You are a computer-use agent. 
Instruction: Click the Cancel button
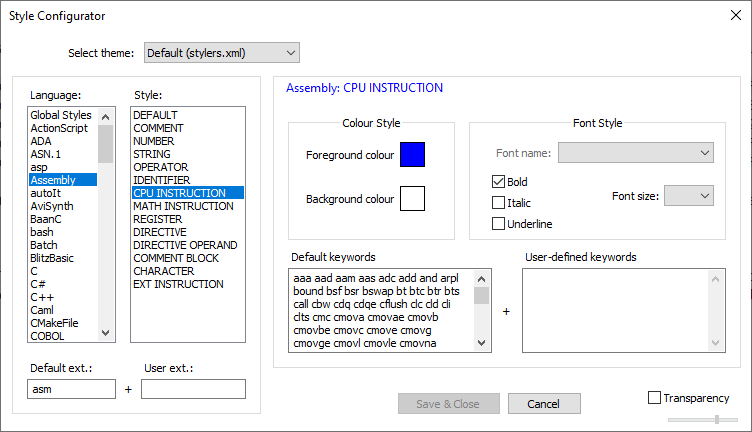point(544,404)
